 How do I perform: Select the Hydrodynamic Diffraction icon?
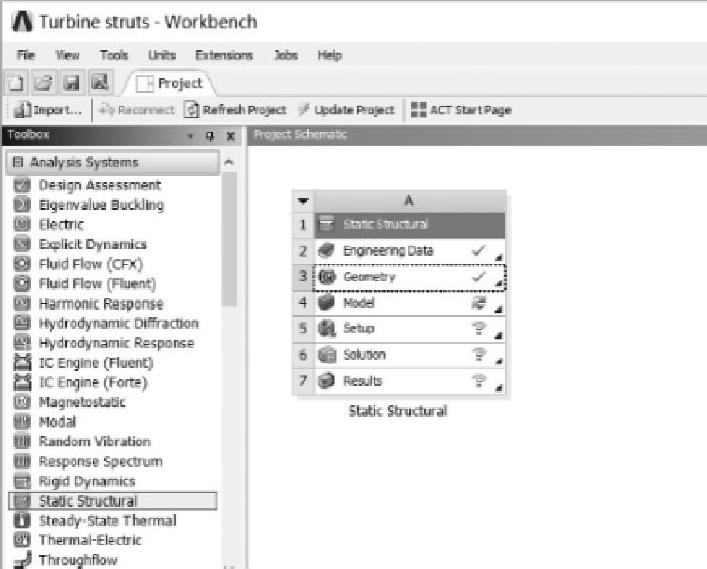click(x=22, y=323)
